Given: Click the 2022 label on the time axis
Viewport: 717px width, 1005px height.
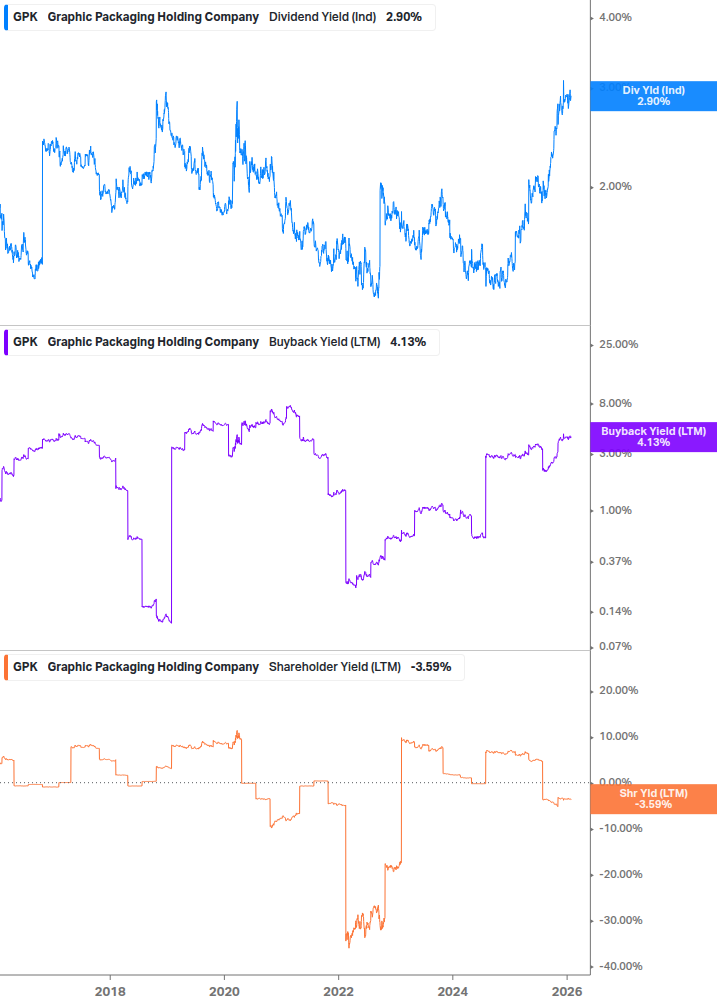Looking at the screenshot, I should tap(338, 992).
